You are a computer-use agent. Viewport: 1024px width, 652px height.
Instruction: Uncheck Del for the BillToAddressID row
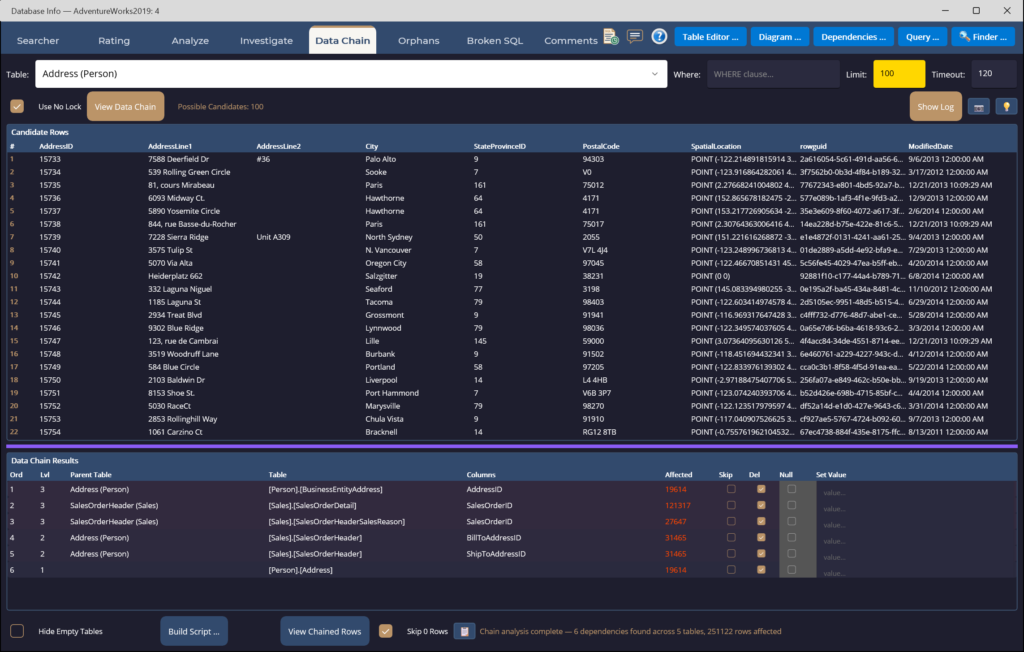click(x=761, y=538)
